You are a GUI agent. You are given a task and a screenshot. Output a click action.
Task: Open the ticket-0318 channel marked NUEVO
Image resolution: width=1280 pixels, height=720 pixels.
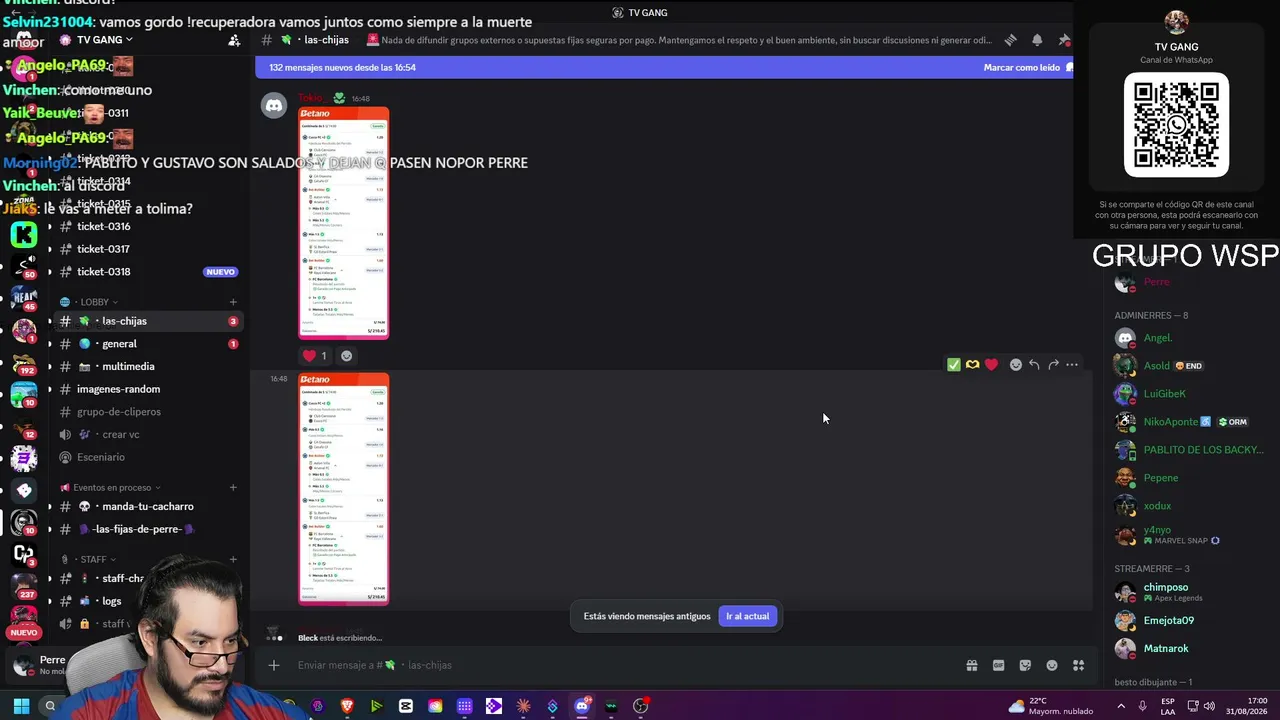[148, 272]
